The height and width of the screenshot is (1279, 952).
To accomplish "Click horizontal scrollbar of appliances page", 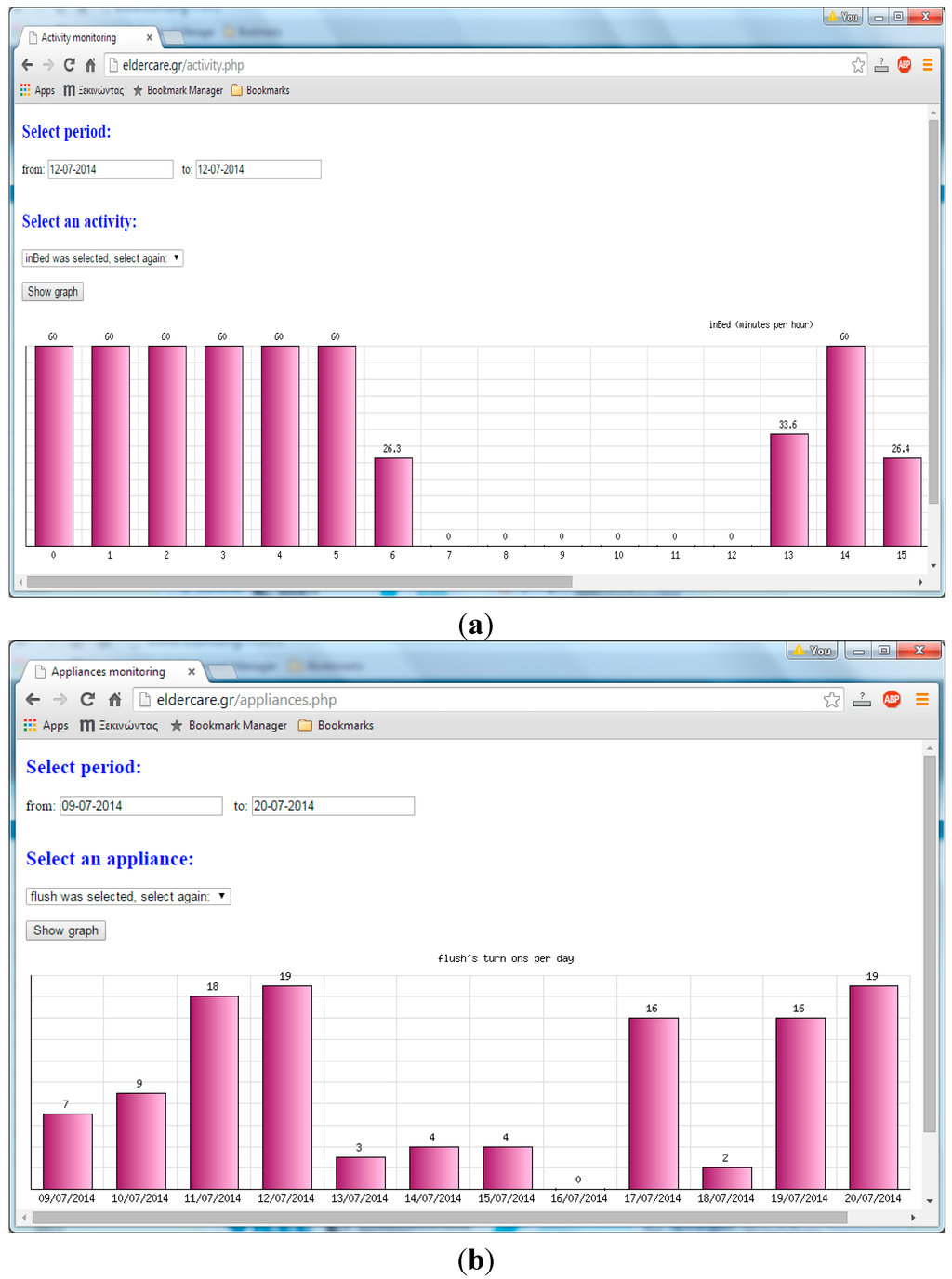I will pyautogui.click(x=440, y=1217).
